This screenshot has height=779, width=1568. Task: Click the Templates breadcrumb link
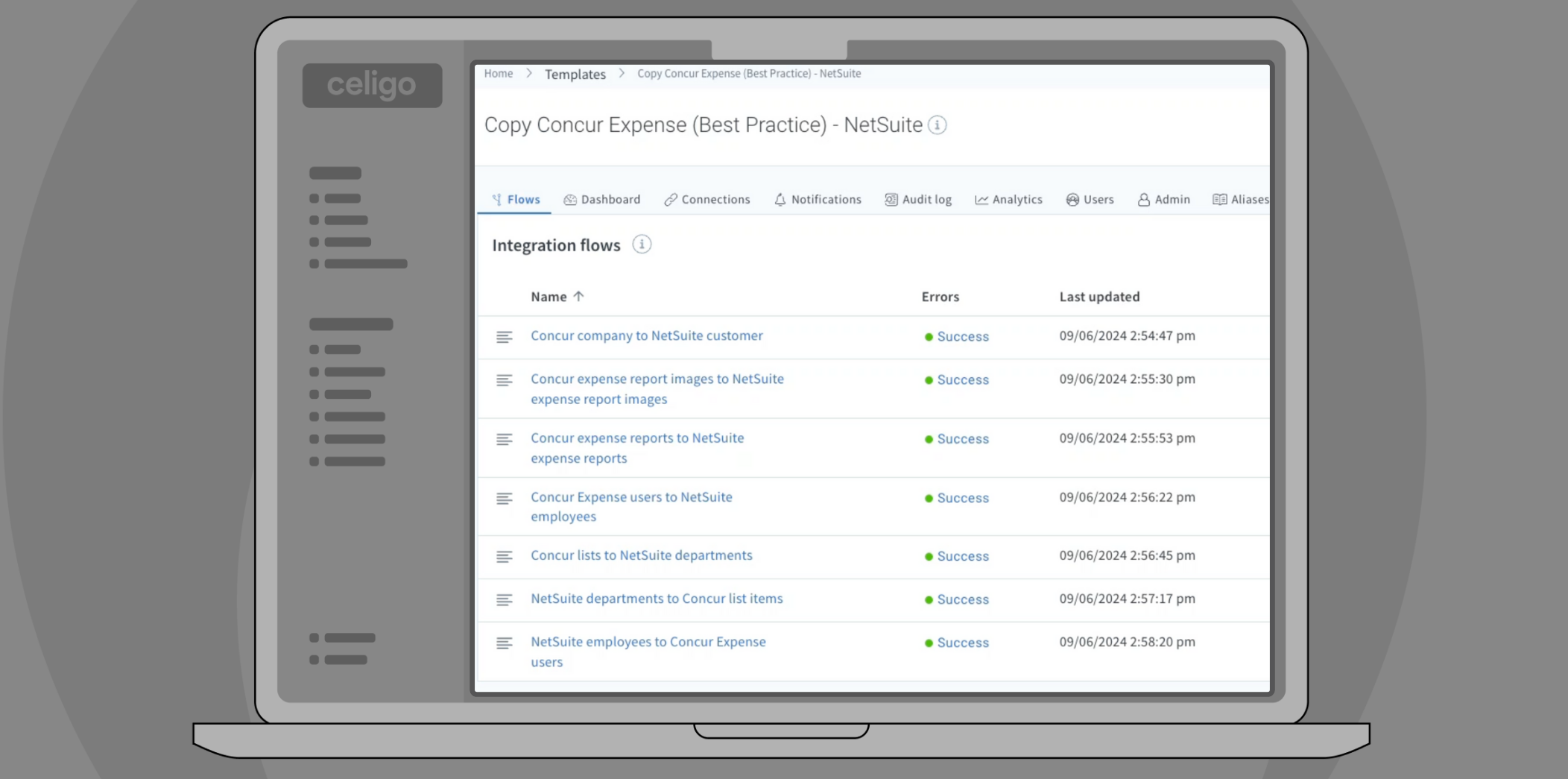click(x=575, y=74)
